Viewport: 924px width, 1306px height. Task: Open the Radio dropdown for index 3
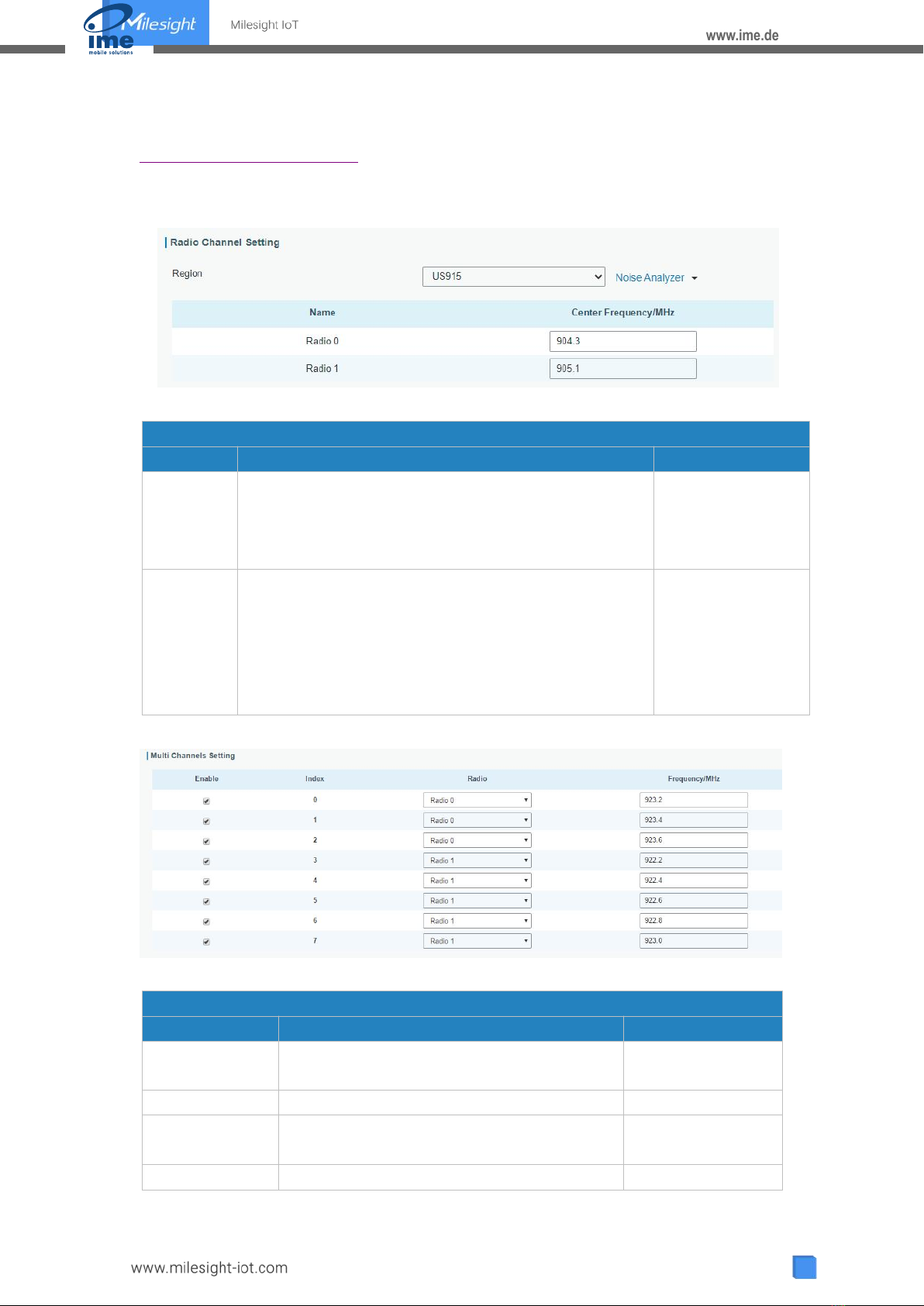(x=477, y=860)
